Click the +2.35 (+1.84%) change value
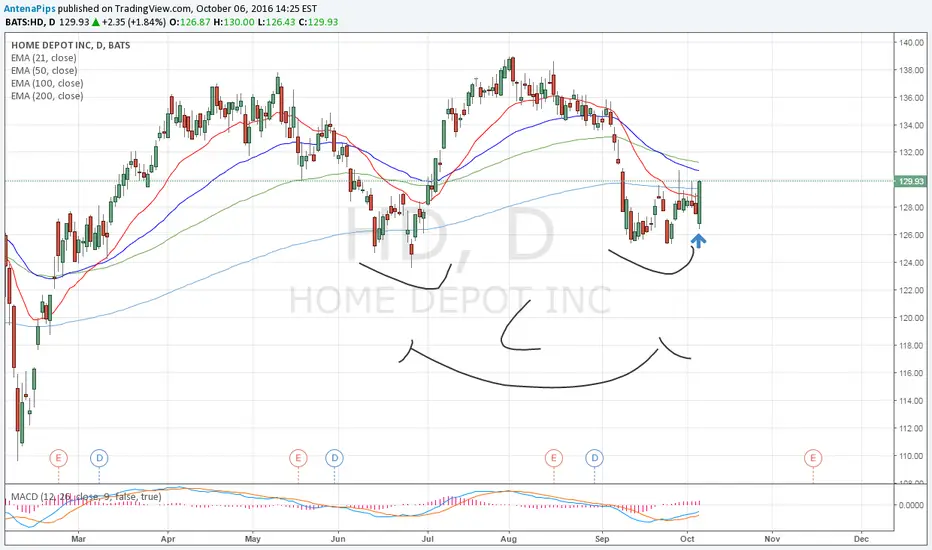The width and height of the screenshot is (932, 550). pyautogui.click(x=134, y=22)
